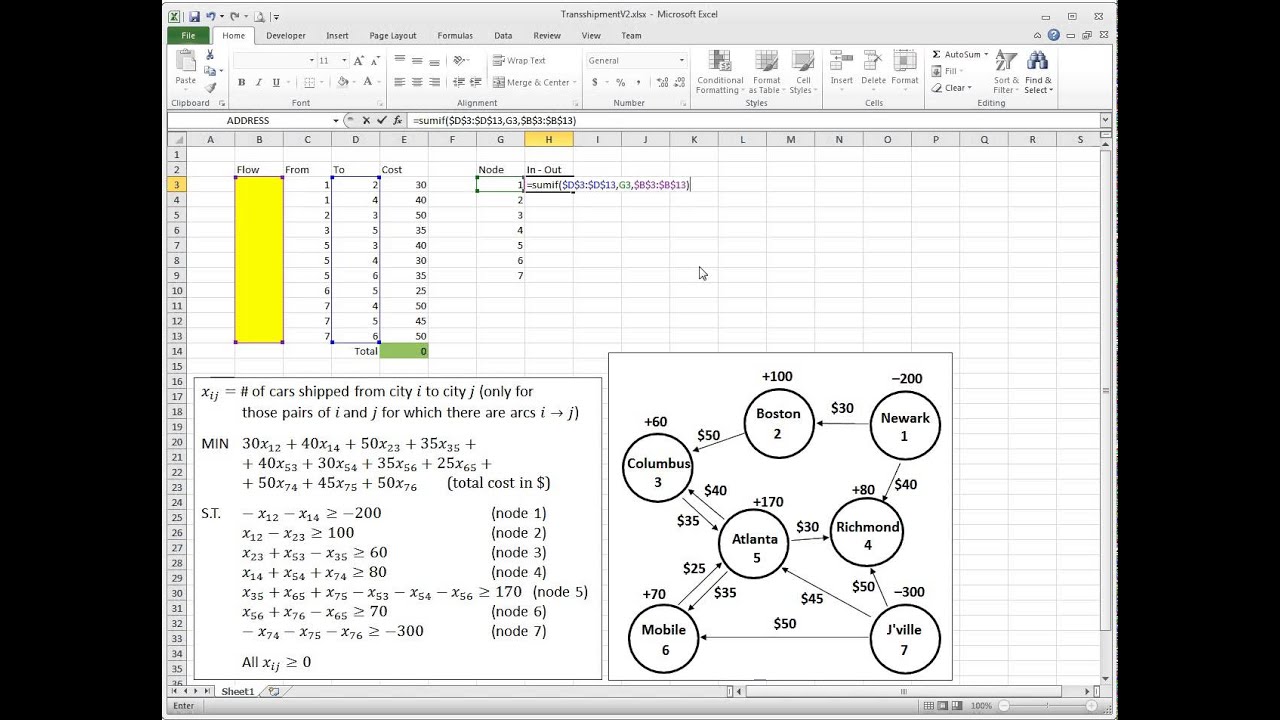This screenshot has height=720, width=1280.
Task: Click the Middle Align icon
Action: [417, 61]
